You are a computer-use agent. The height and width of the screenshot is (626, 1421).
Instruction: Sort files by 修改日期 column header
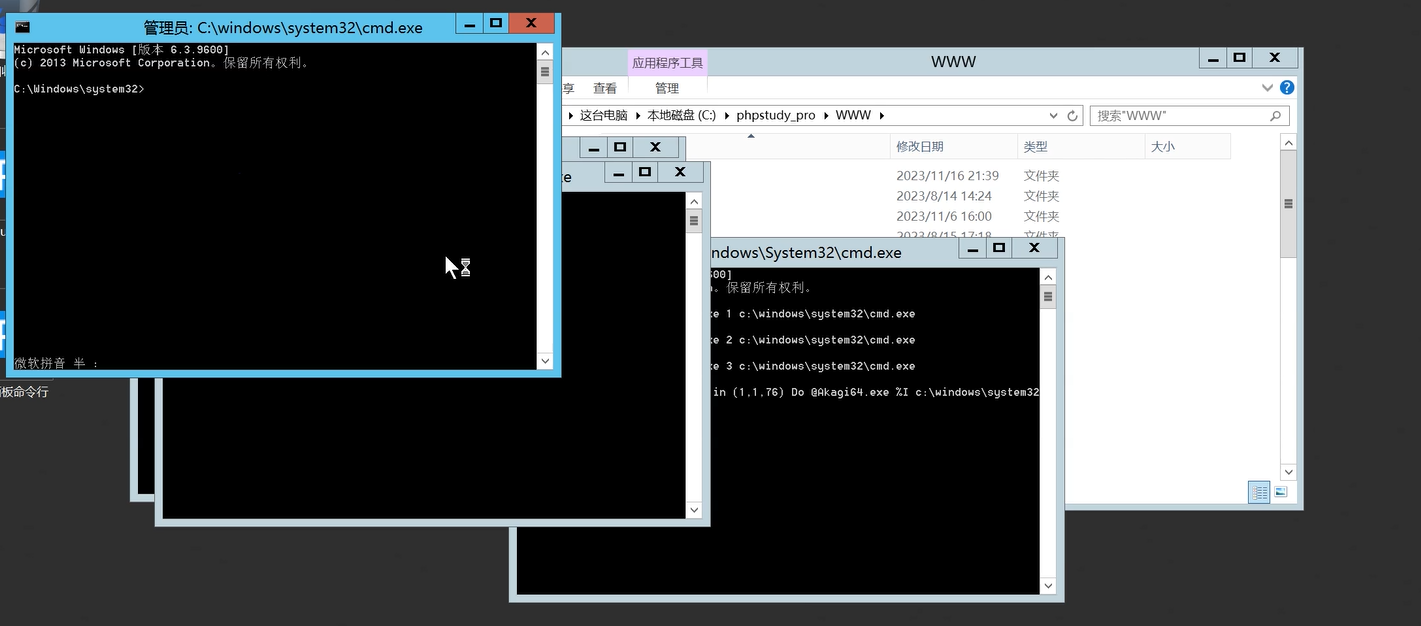click(x=919, y=146)
